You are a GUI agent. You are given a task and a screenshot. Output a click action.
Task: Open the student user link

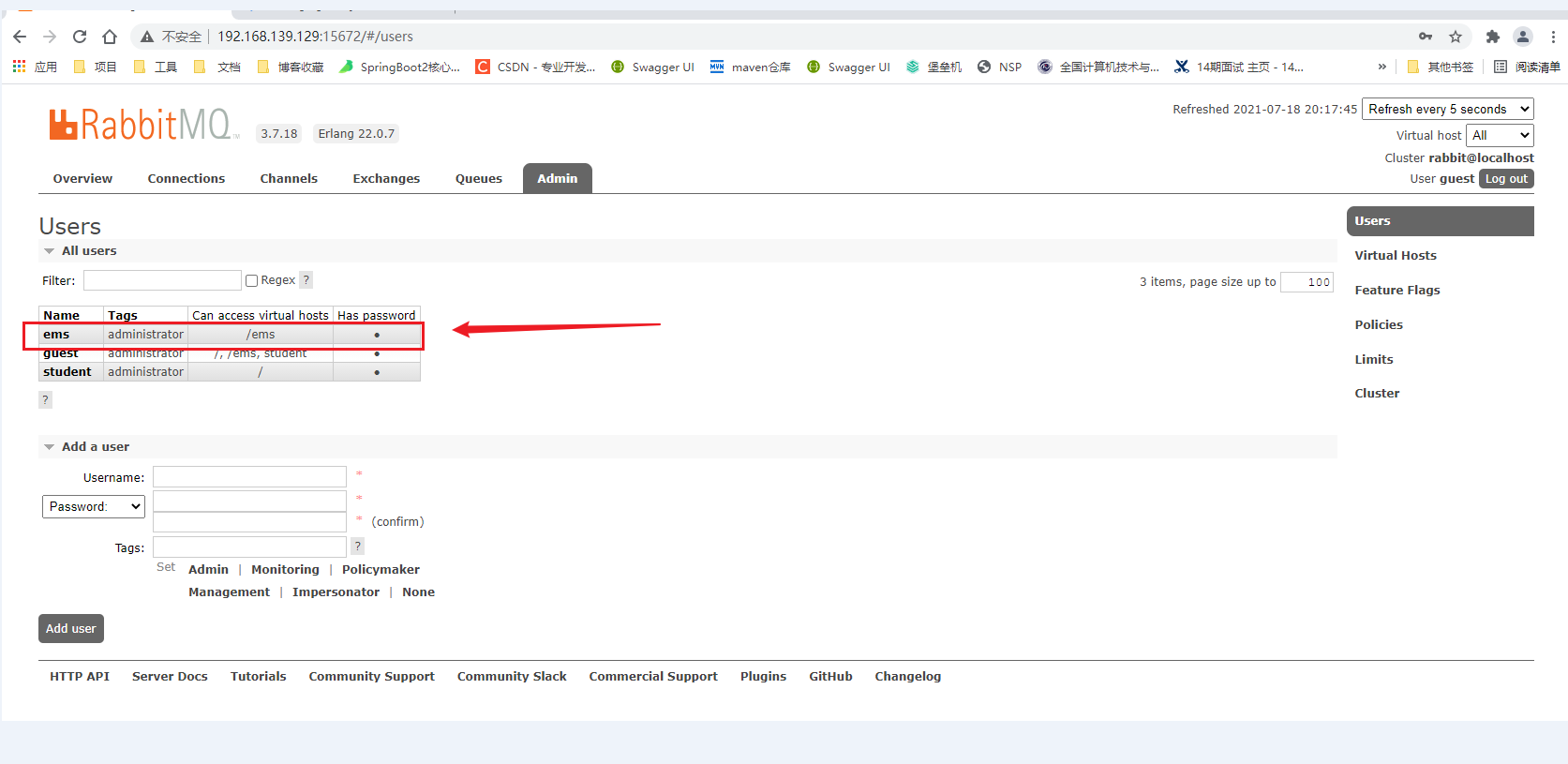[x=67, y=372]
